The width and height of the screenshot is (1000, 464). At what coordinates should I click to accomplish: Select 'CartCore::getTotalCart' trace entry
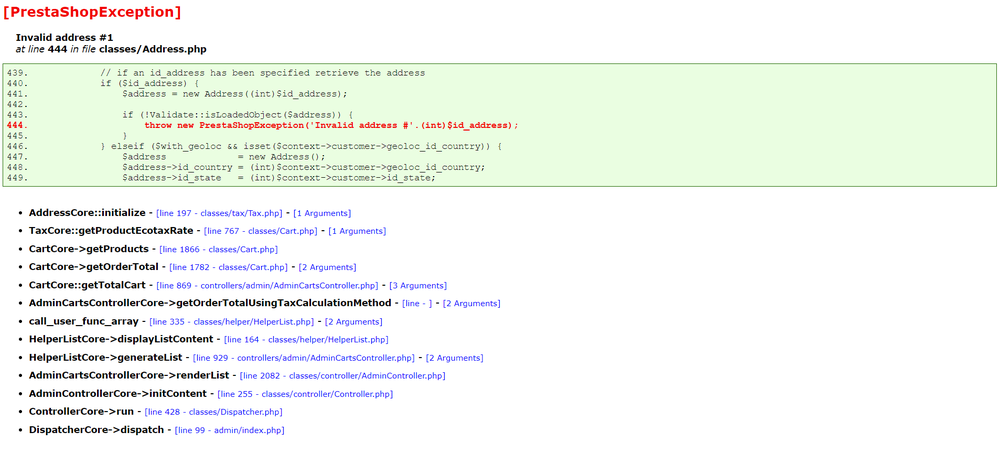coord(87,285)
